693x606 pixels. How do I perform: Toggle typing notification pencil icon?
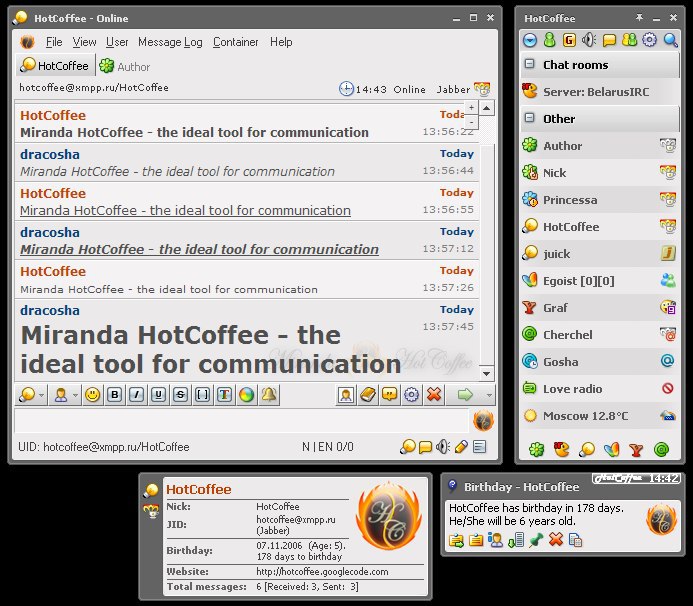click(461, 447)
